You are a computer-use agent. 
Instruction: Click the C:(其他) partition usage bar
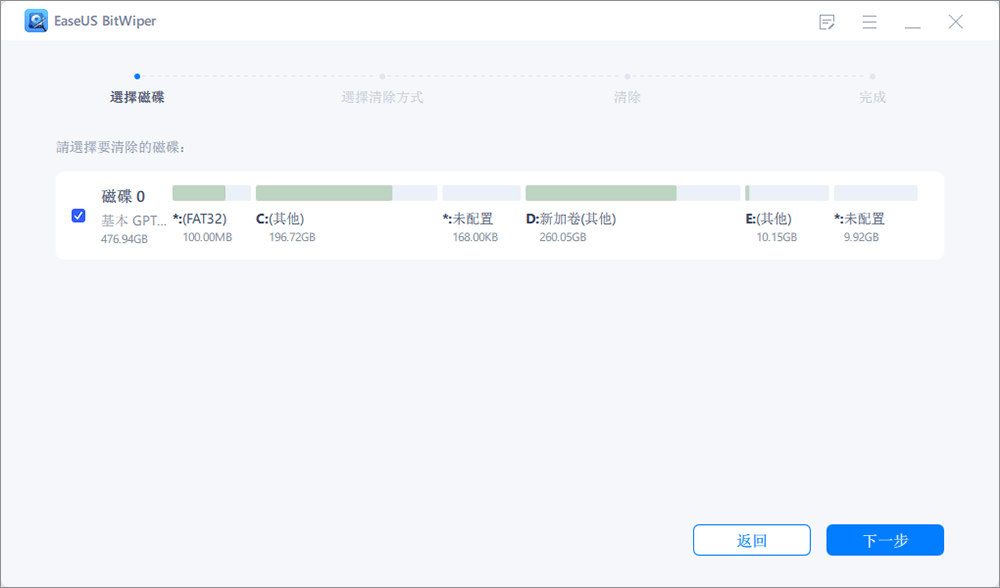pyautogui.click(x=346, y=193)
